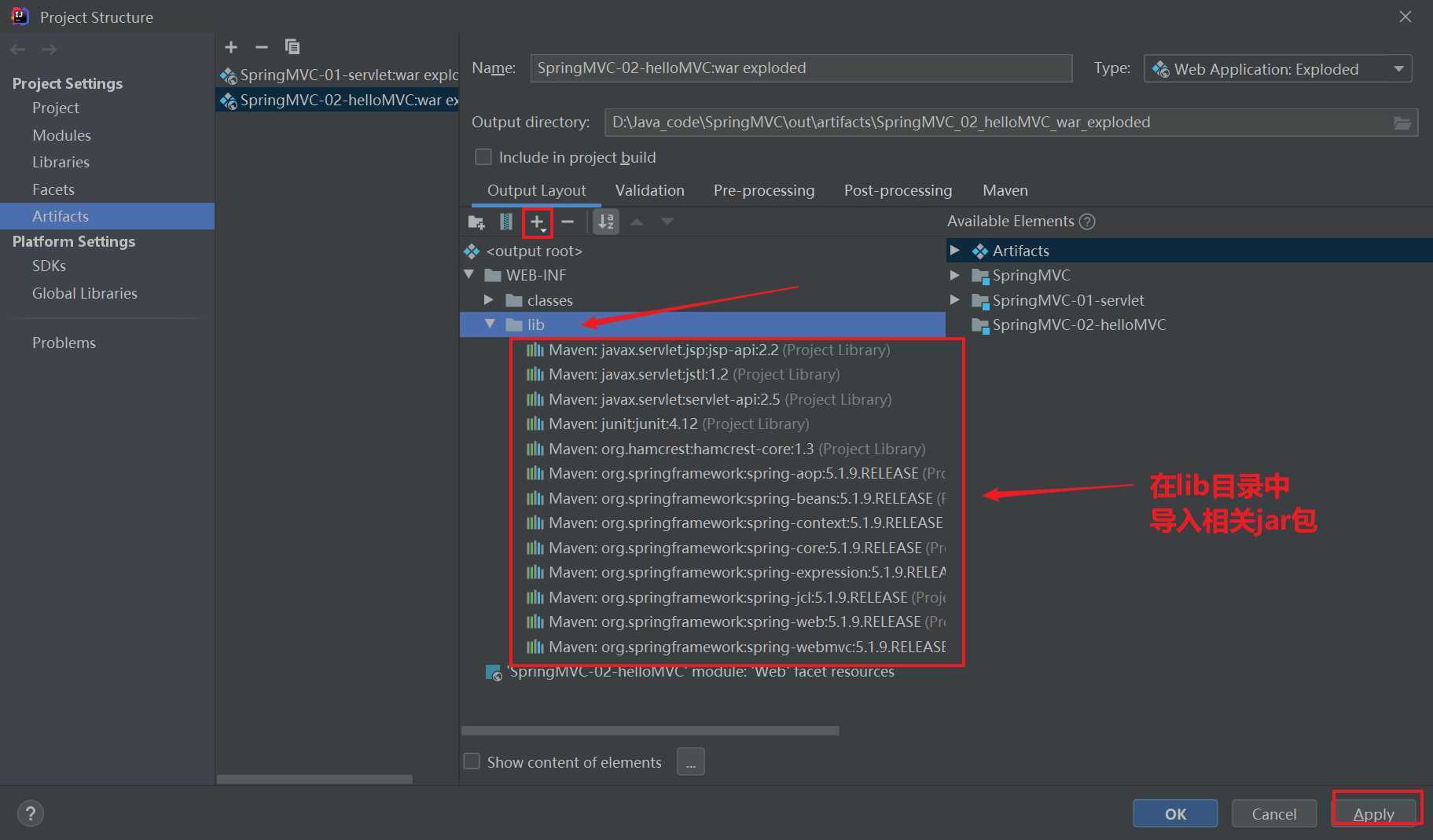Copy the selected artifact using copy icon
Screen dimensions: 1433x840
(x=292, y=47)
